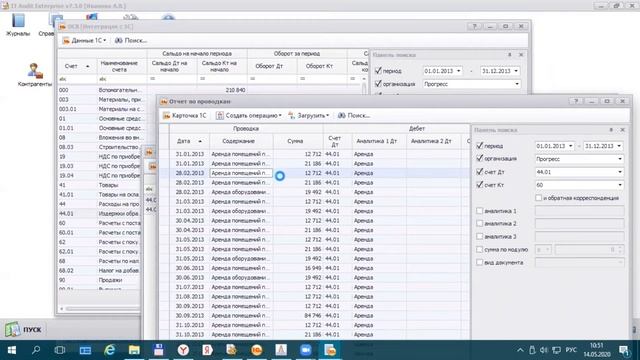Open Task View on the taskbar
Viewport: 640px width, 360px height.
click(x=60, y=350)
